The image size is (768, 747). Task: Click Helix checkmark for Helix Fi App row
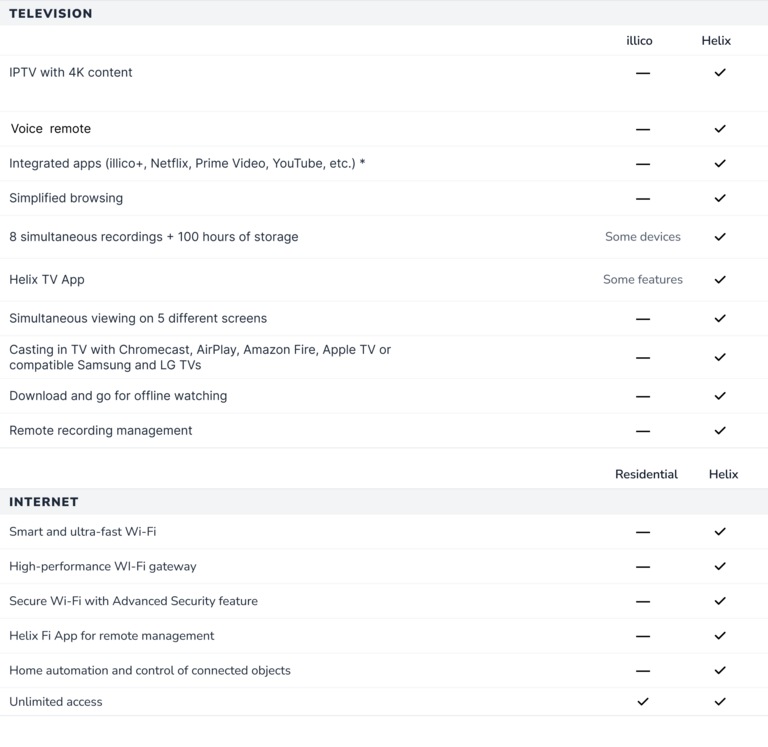720,636
